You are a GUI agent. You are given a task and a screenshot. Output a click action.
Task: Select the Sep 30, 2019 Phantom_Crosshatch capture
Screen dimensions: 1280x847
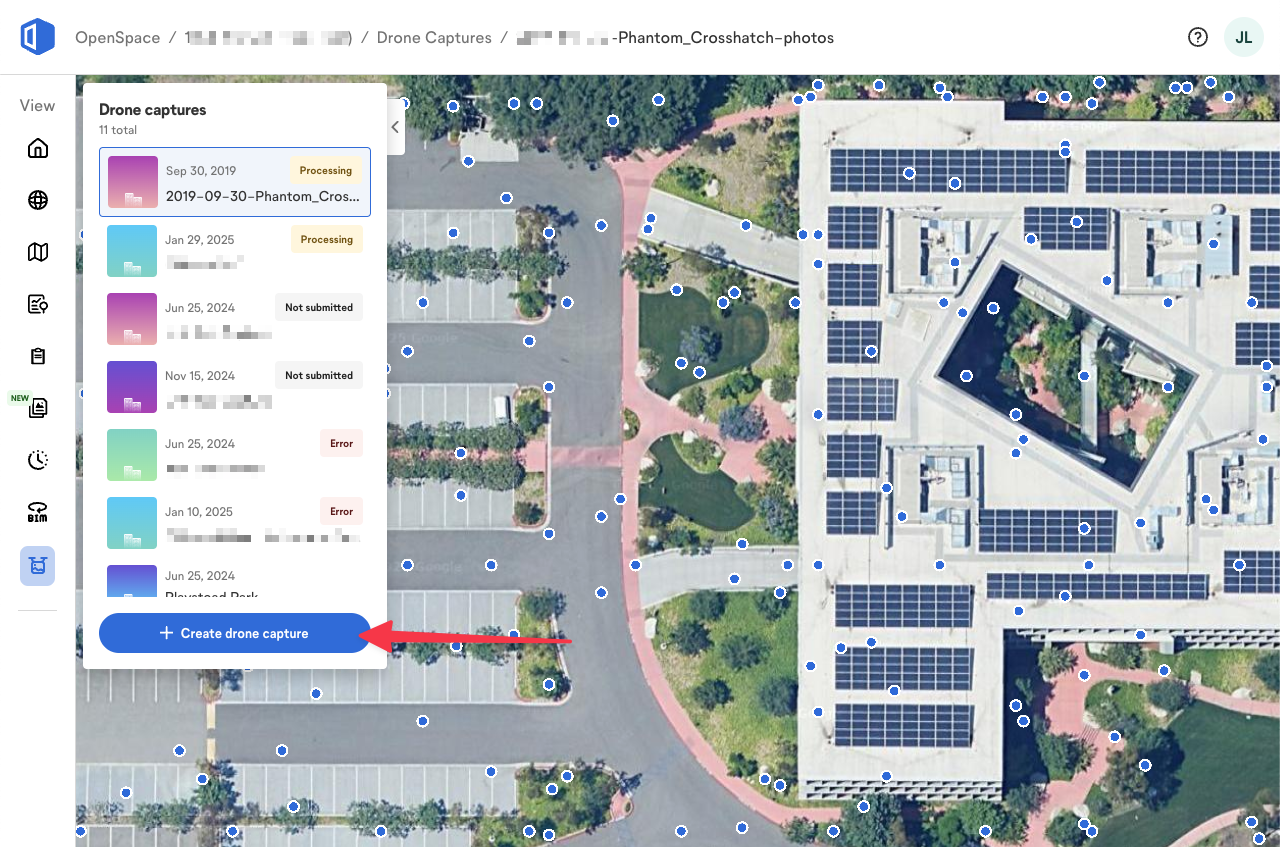234,182
